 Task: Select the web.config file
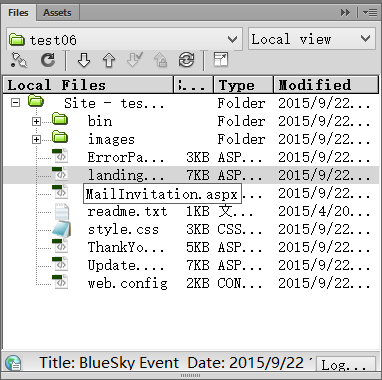tap(127, 283)
